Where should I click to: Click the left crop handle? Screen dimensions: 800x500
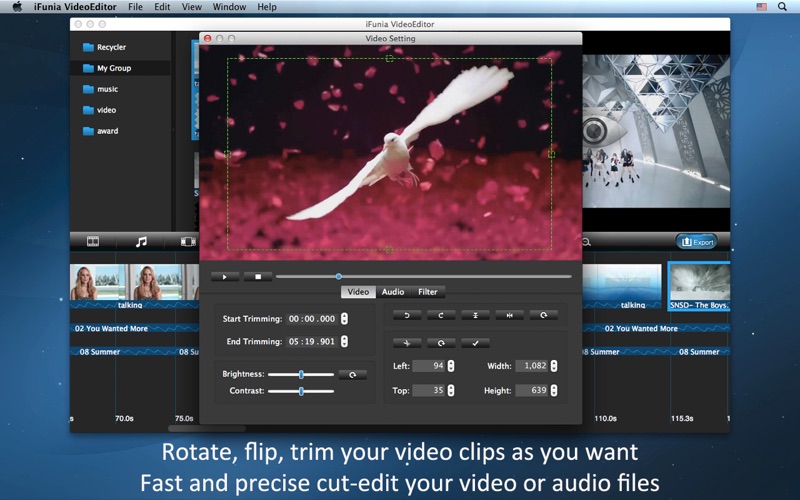coord(228,154)
